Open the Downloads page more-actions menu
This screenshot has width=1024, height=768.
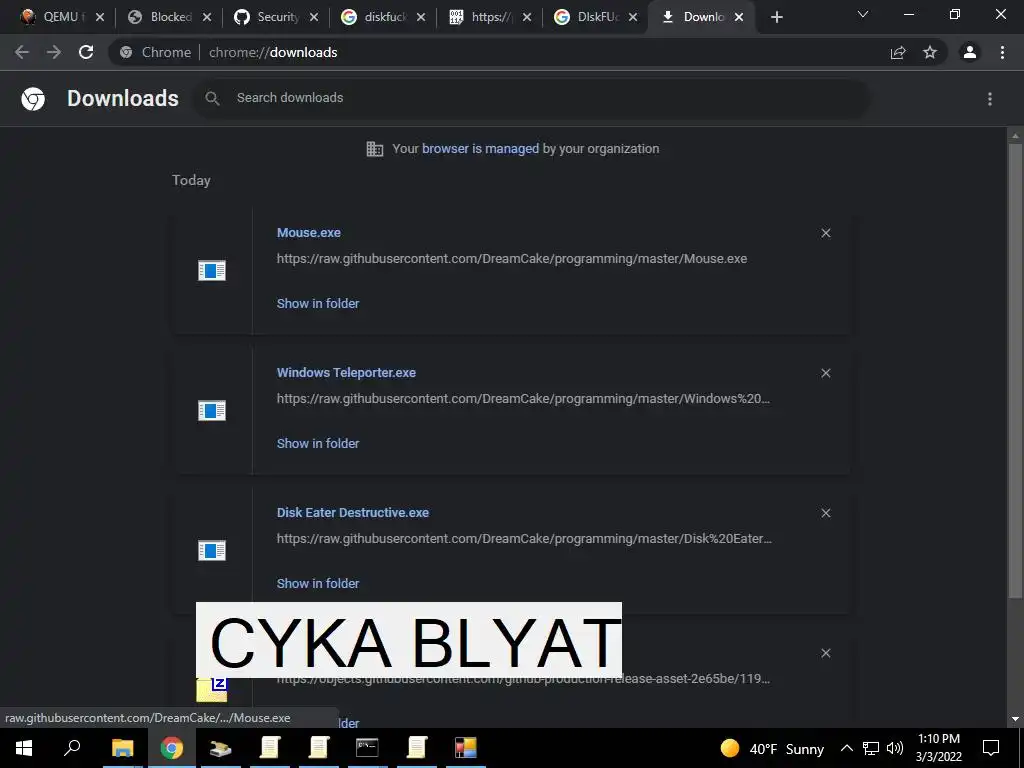coord(990,99)
